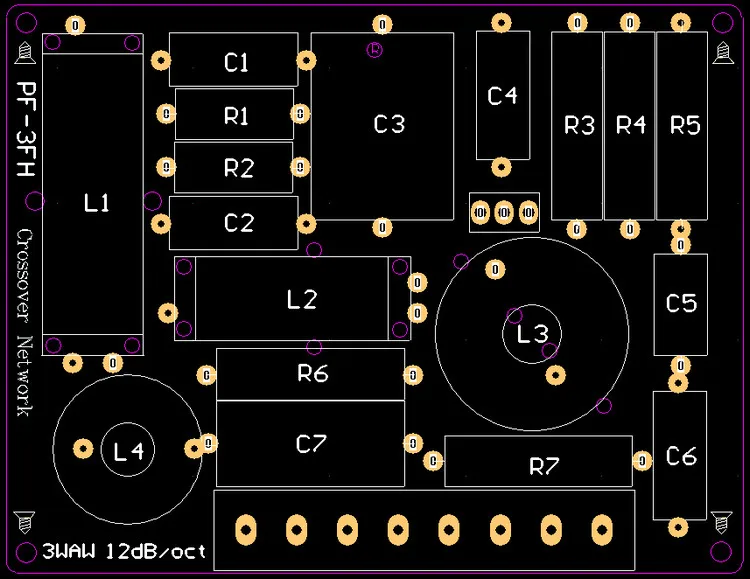Select the C4 capacitor label
The height and width of the screenshot is (579, 750).
coord(502,95)
